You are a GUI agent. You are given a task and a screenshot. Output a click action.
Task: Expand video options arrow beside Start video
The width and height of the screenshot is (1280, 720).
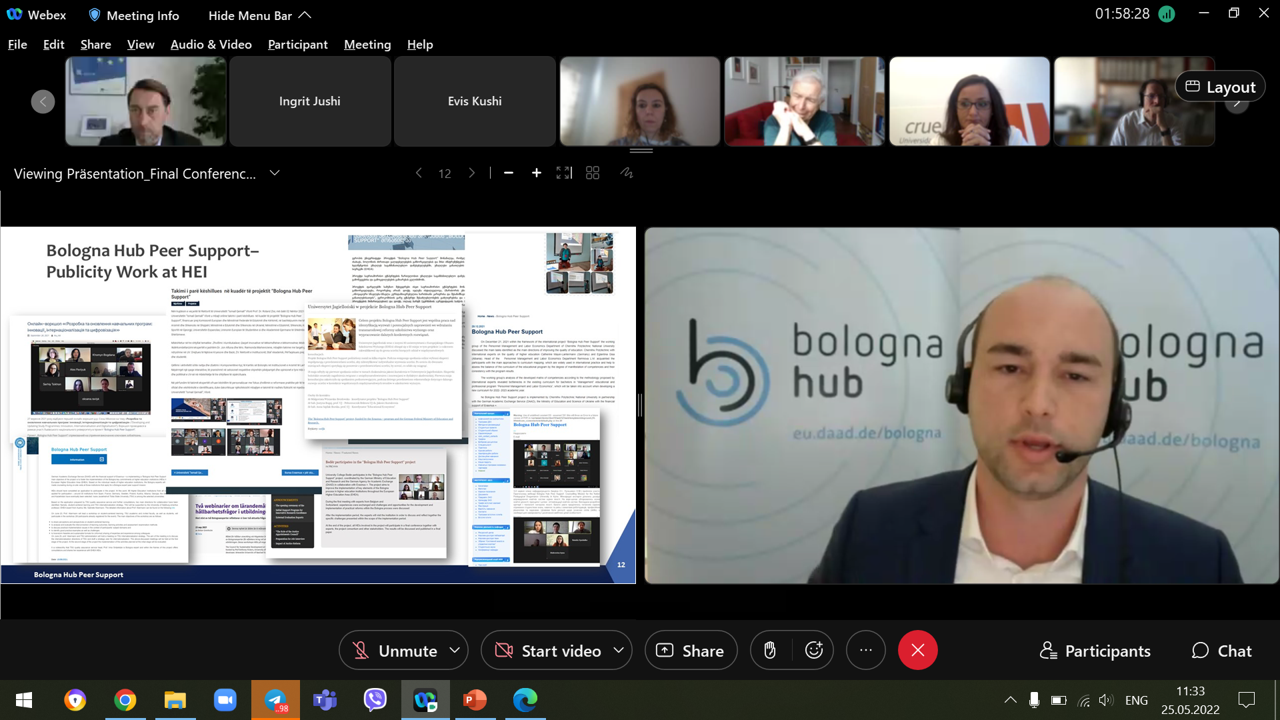(x=618, y=651)
